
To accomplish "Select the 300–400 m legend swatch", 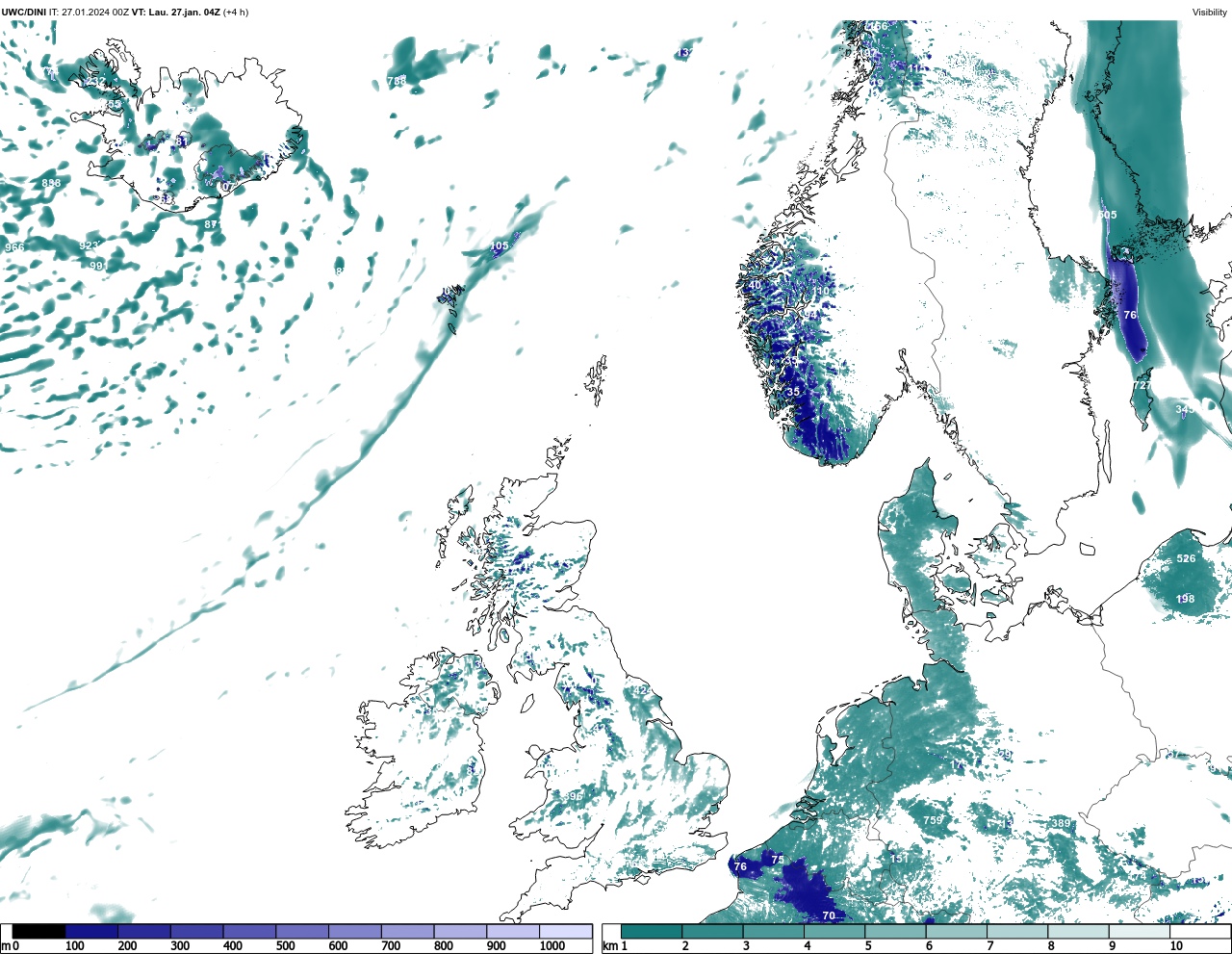I will (196, 931).
